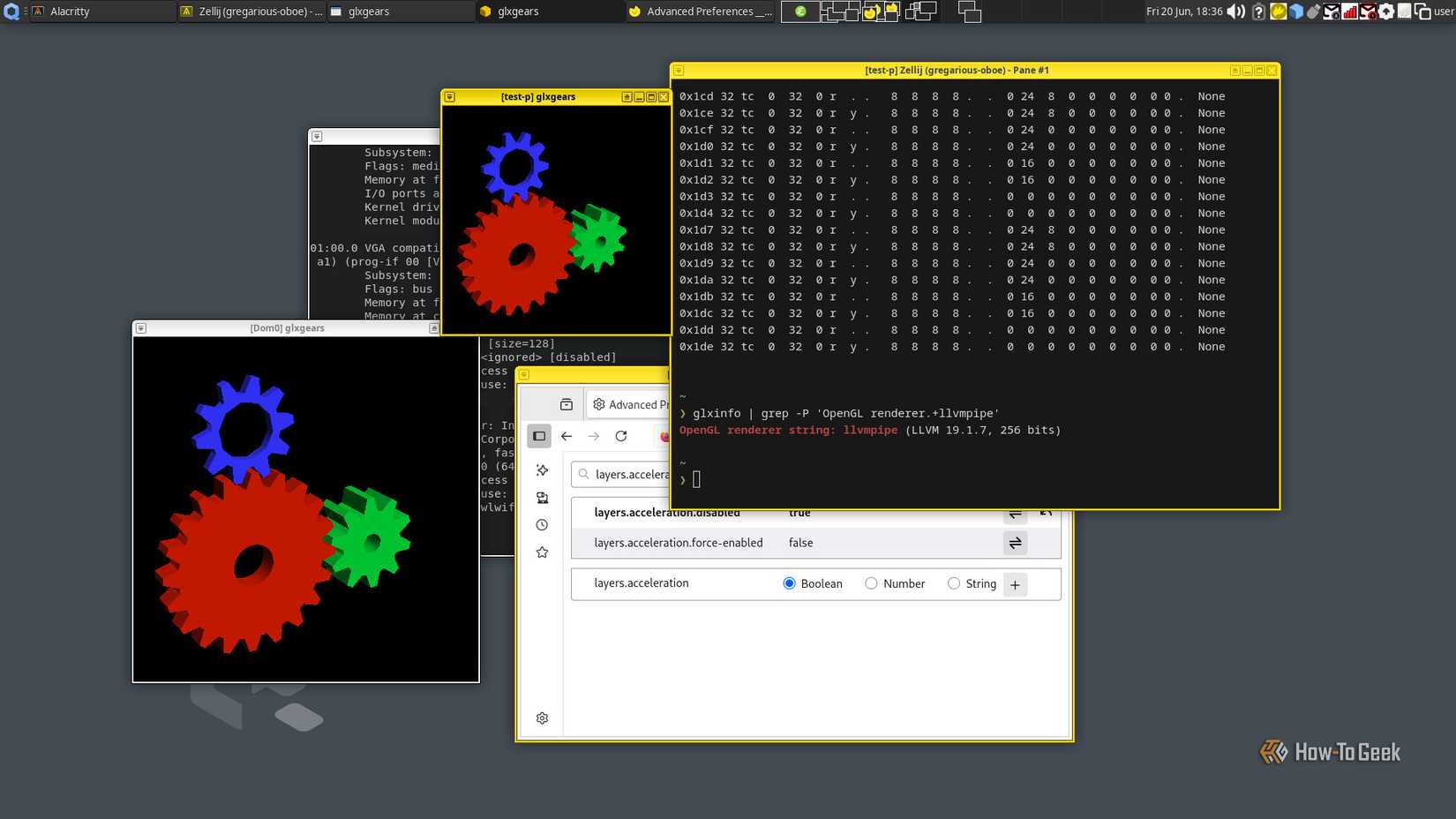Open the History sidebar clock icon
Viewport: 1456px width, 819px height.
coord(542,524)
